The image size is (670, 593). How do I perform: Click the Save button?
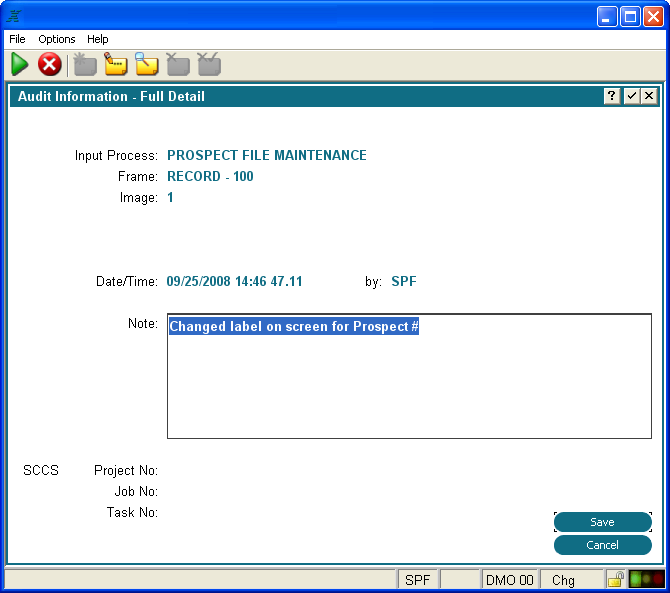602,522
